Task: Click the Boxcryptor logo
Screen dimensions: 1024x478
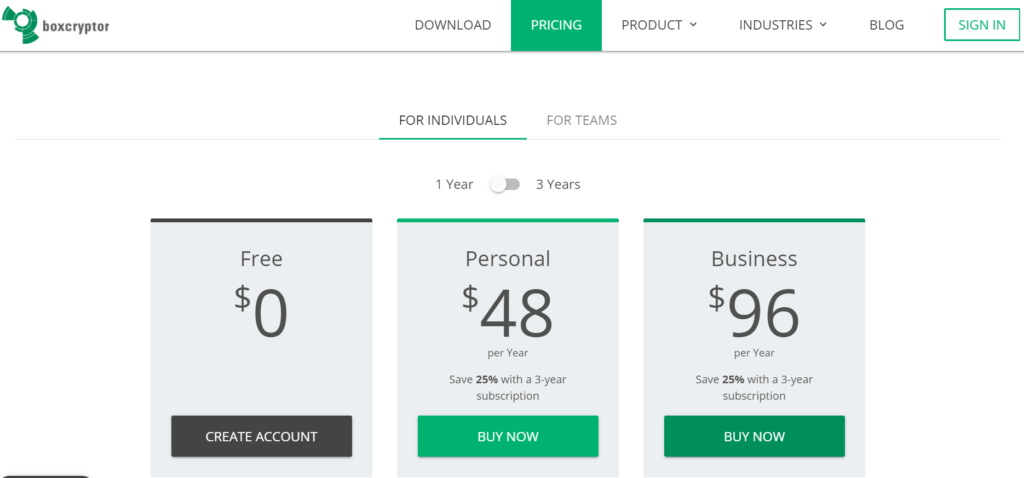Action: (x=55, y=25)
